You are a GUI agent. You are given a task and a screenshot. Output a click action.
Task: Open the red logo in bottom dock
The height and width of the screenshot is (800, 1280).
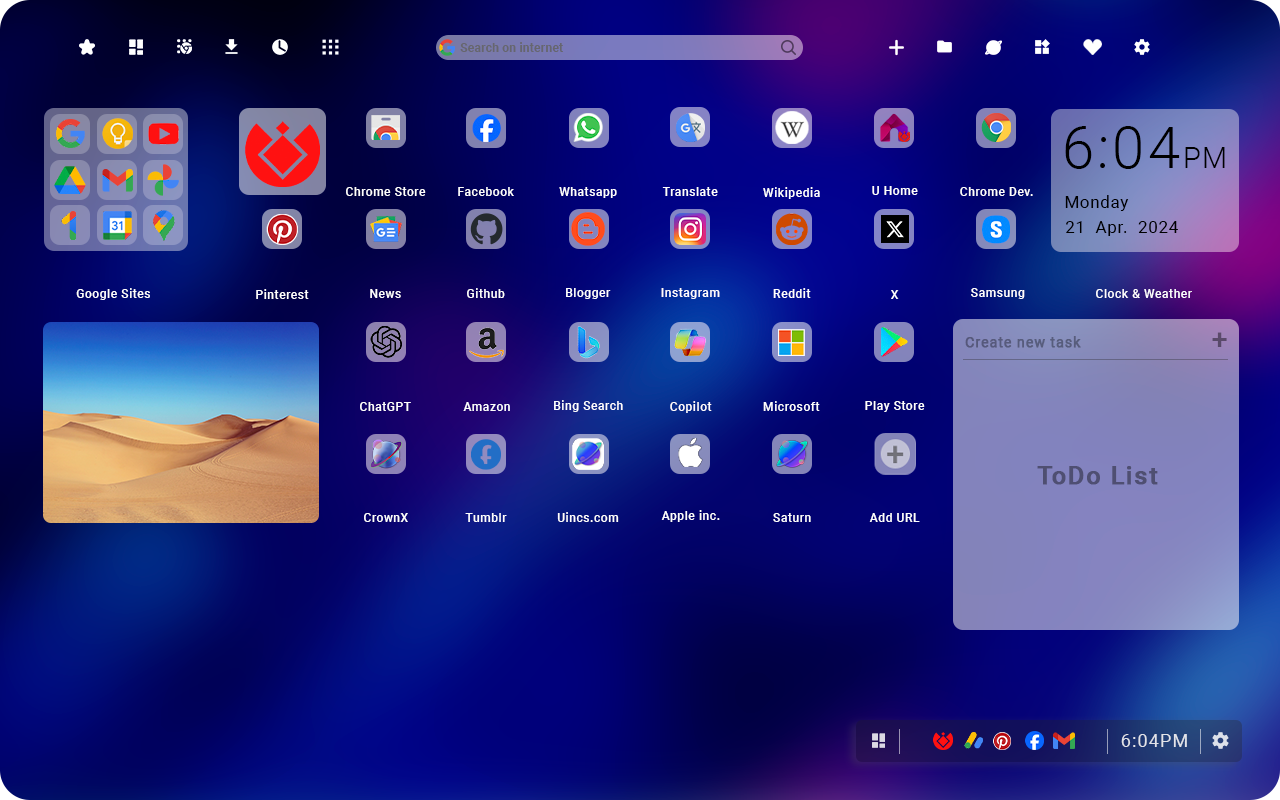[x=942, y=741]
